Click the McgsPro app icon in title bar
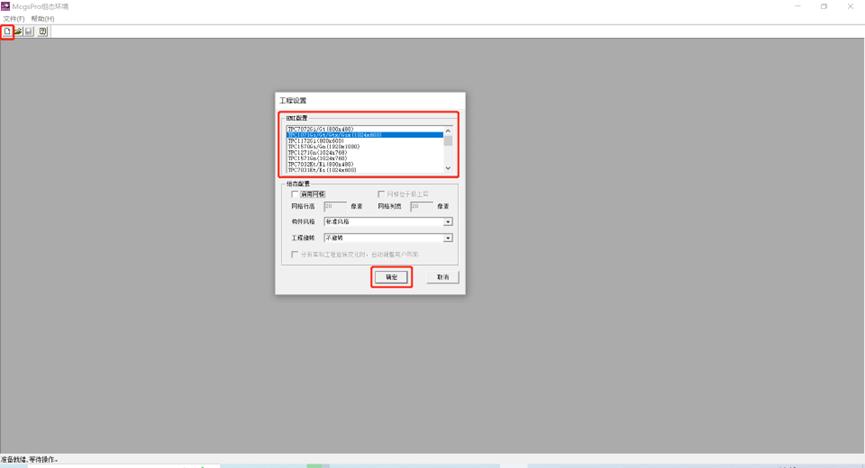Image resolution: width=865 pixels, height=468 pixels. click(6, 6)
